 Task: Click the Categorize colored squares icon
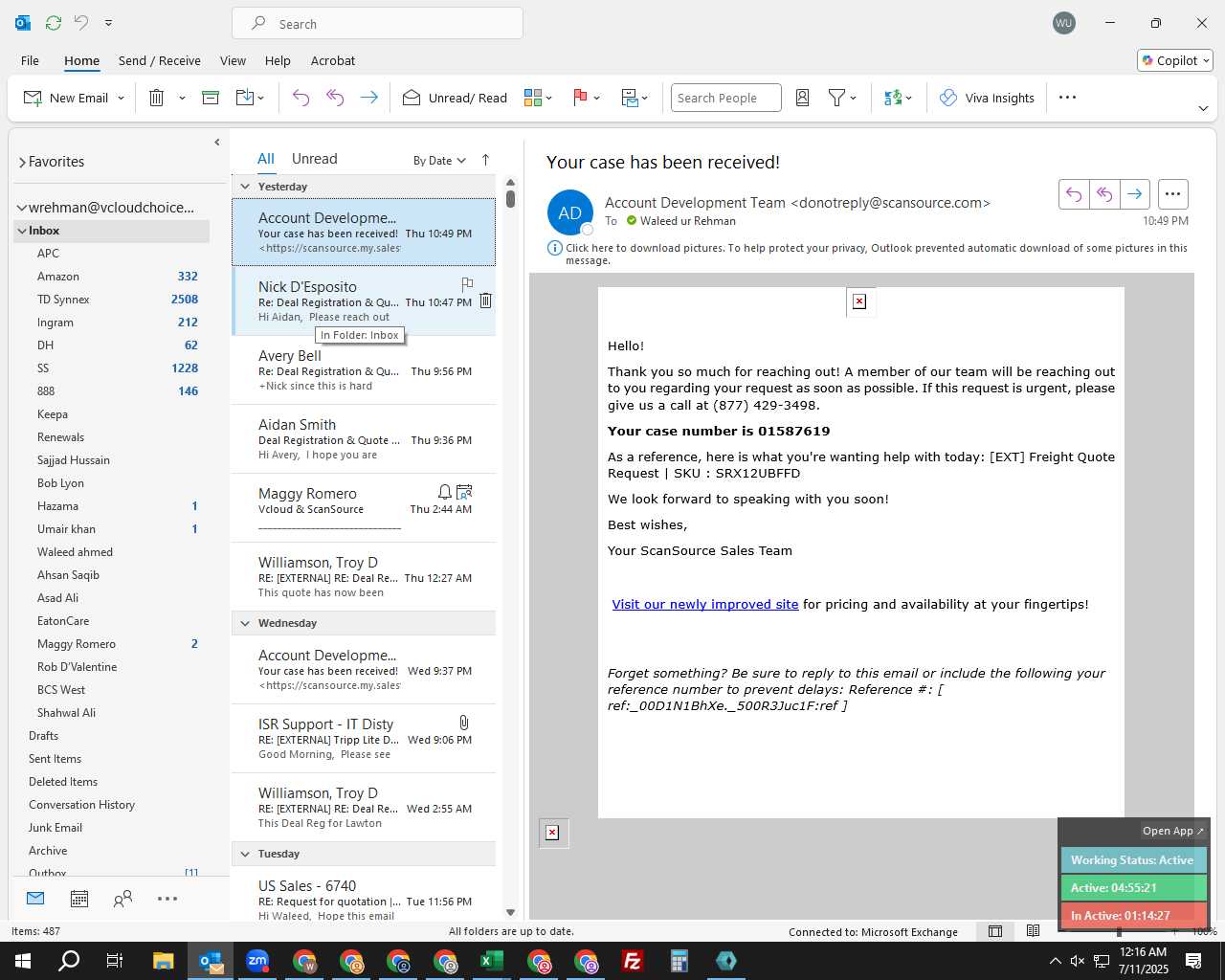pos(533,98)
